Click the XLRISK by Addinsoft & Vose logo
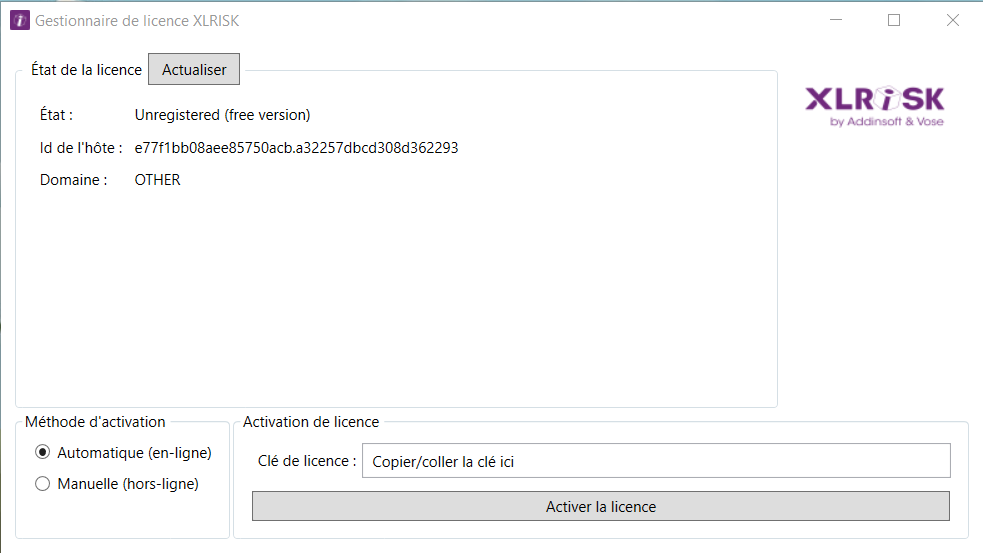The image size is (983, 553). pyautogui.click(x=875, y=106)
